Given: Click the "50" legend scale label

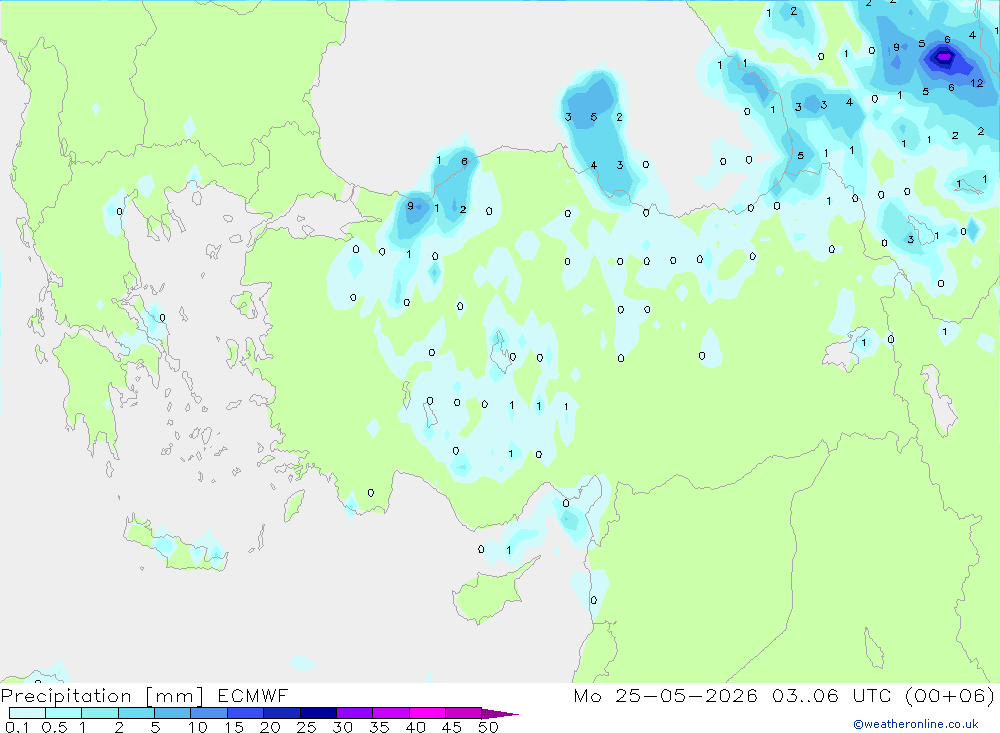Looking at the screenshot, I should pyautogui.click(x=488, y=727).
